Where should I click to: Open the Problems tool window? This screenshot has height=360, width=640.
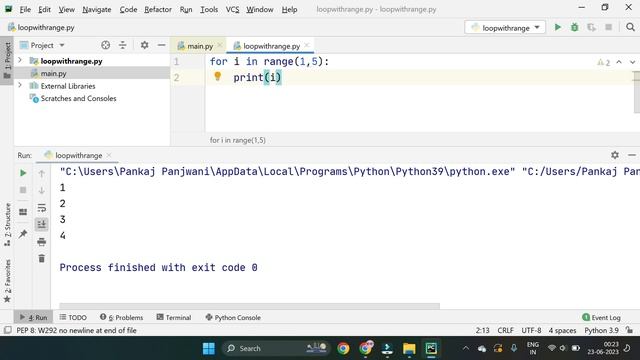[x=122, y=317]
